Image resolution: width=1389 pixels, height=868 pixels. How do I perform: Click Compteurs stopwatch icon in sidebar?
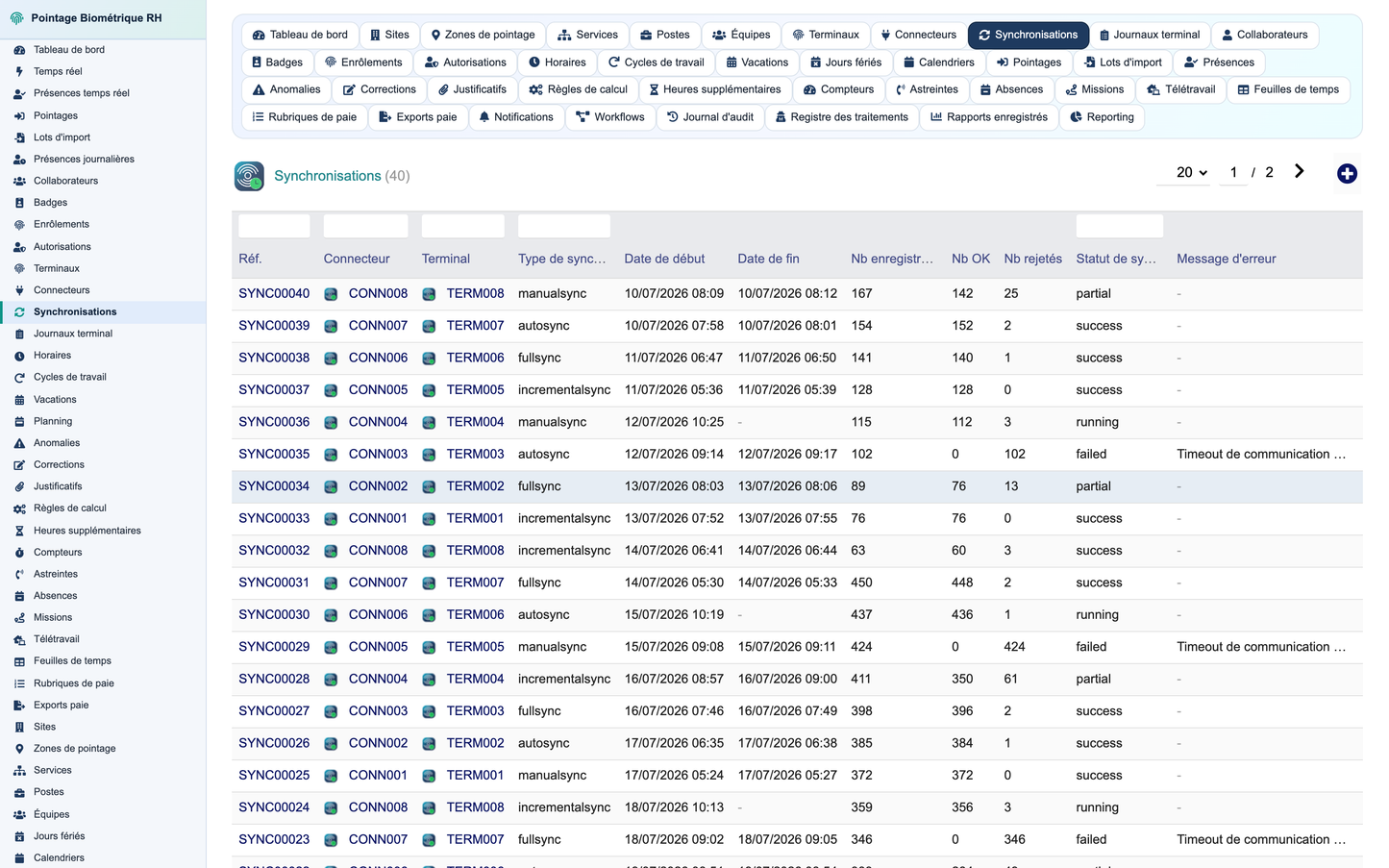tap(19, 553)
